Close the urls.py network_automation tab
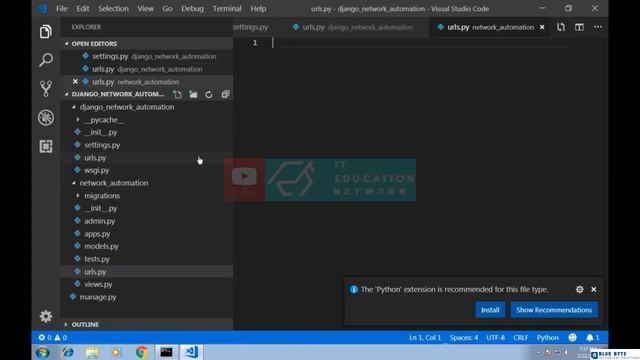This screenshot has height=360, width=640. tap(542, 27)
